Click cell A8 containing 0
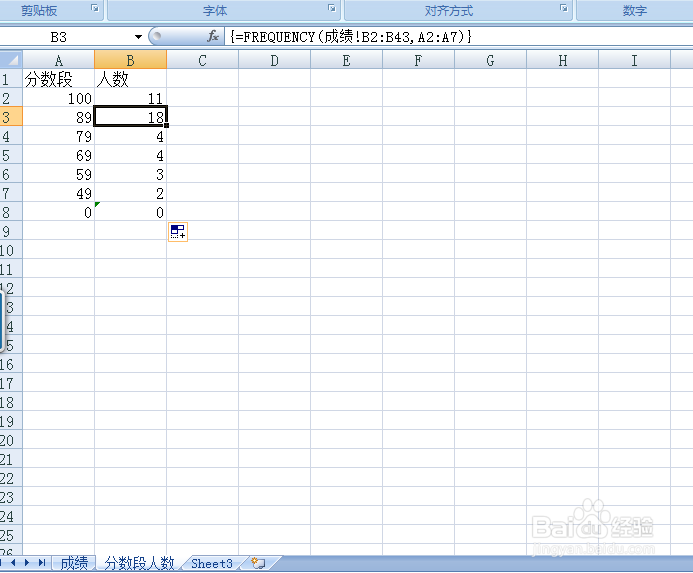 (58, 212)
